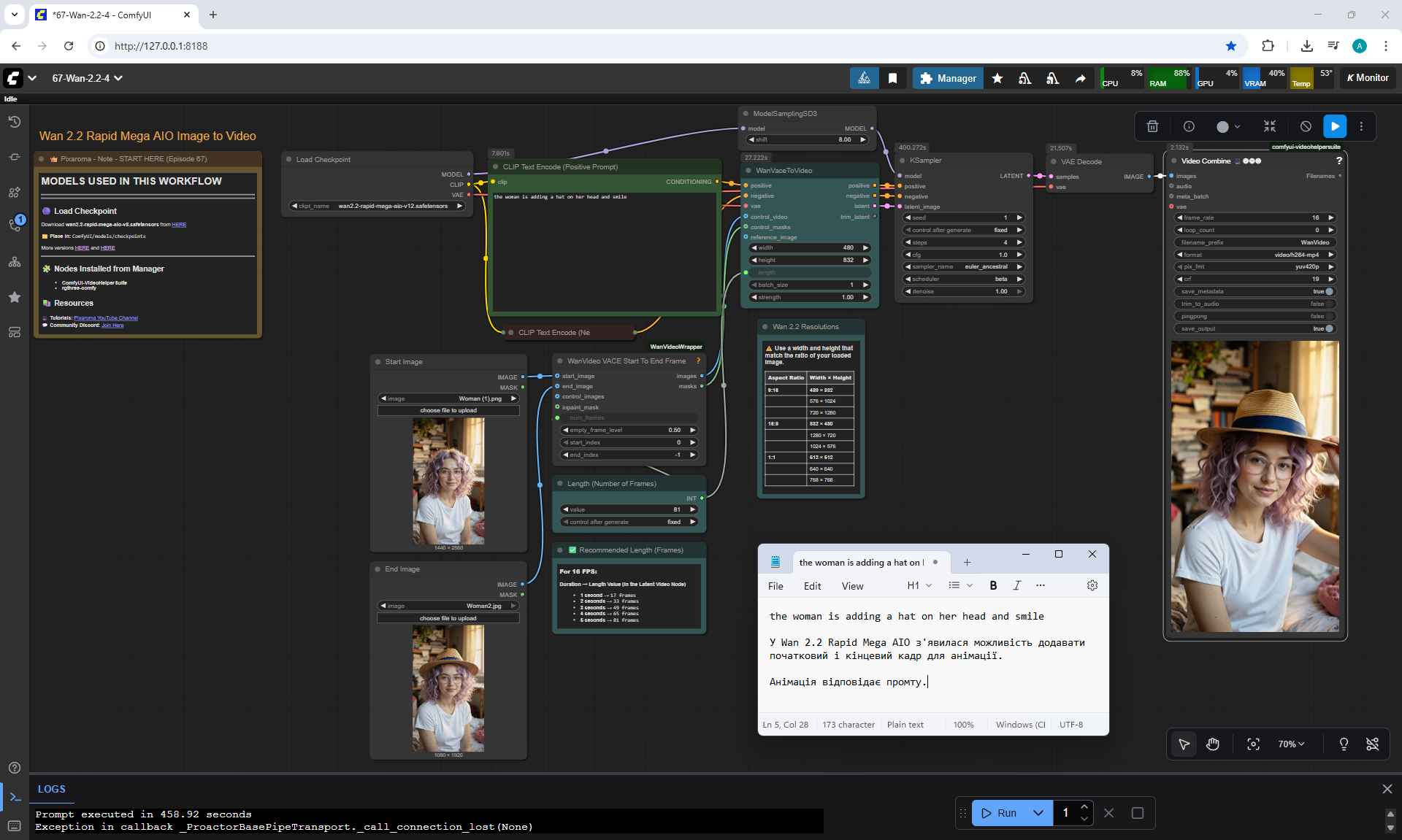Open the Edit menu in Notepad
1402x840 pixels.
pos(812,586)
